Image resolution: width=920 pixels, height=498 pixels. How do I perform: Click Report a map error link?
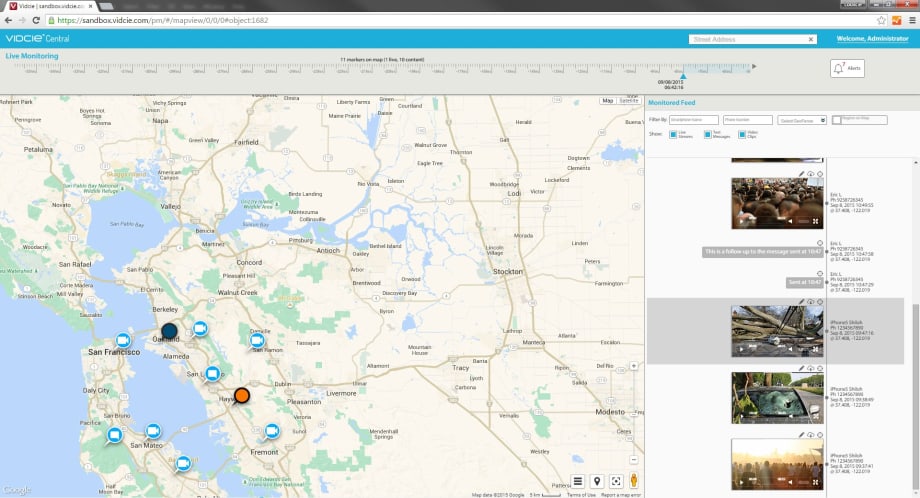pyautogui.click(x=621, y=495)
